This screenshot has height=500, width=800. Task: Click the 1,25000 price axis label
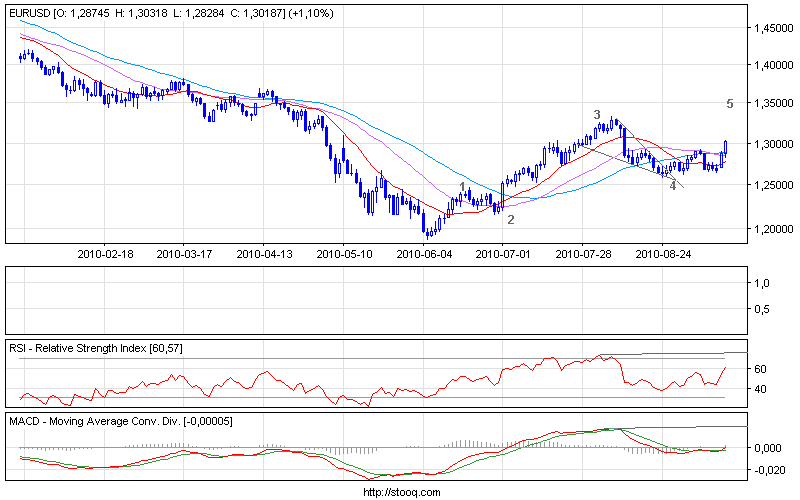774,185
